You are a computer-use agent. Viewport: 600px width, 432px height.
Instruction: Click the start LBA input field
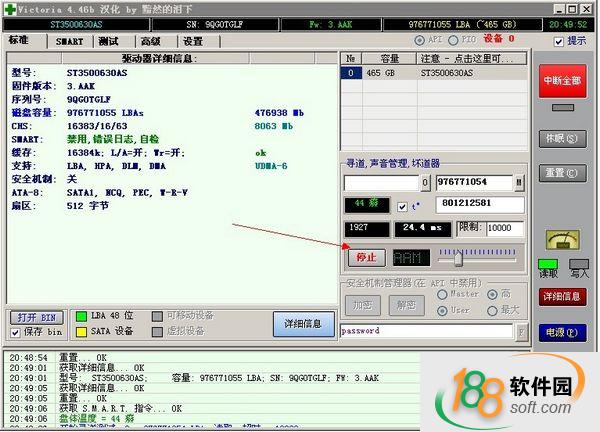click(382, 183)
